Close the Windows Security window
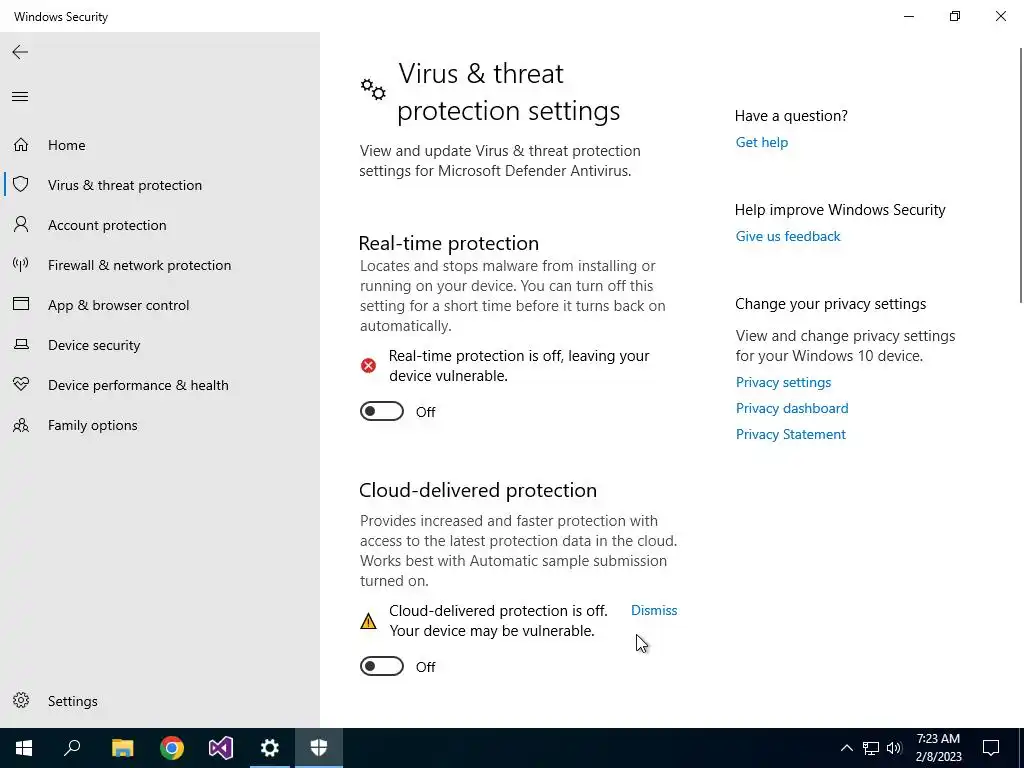 click(1000, 16)
